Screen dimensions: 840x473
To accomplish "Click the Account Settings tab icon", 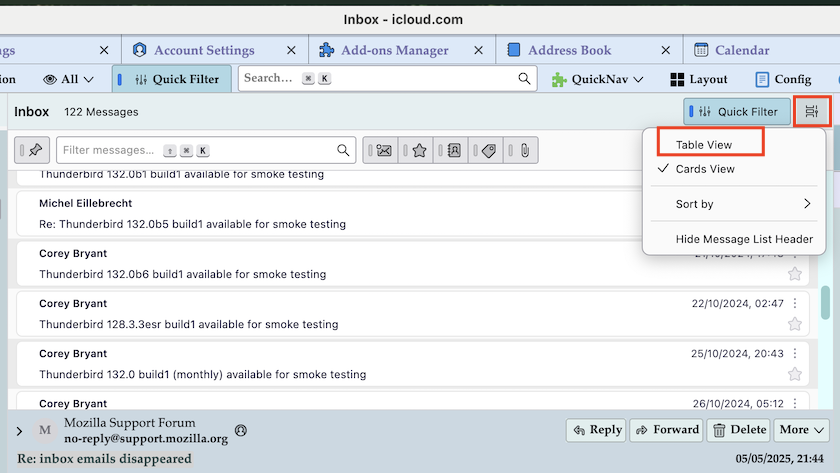I will point(139,50).
